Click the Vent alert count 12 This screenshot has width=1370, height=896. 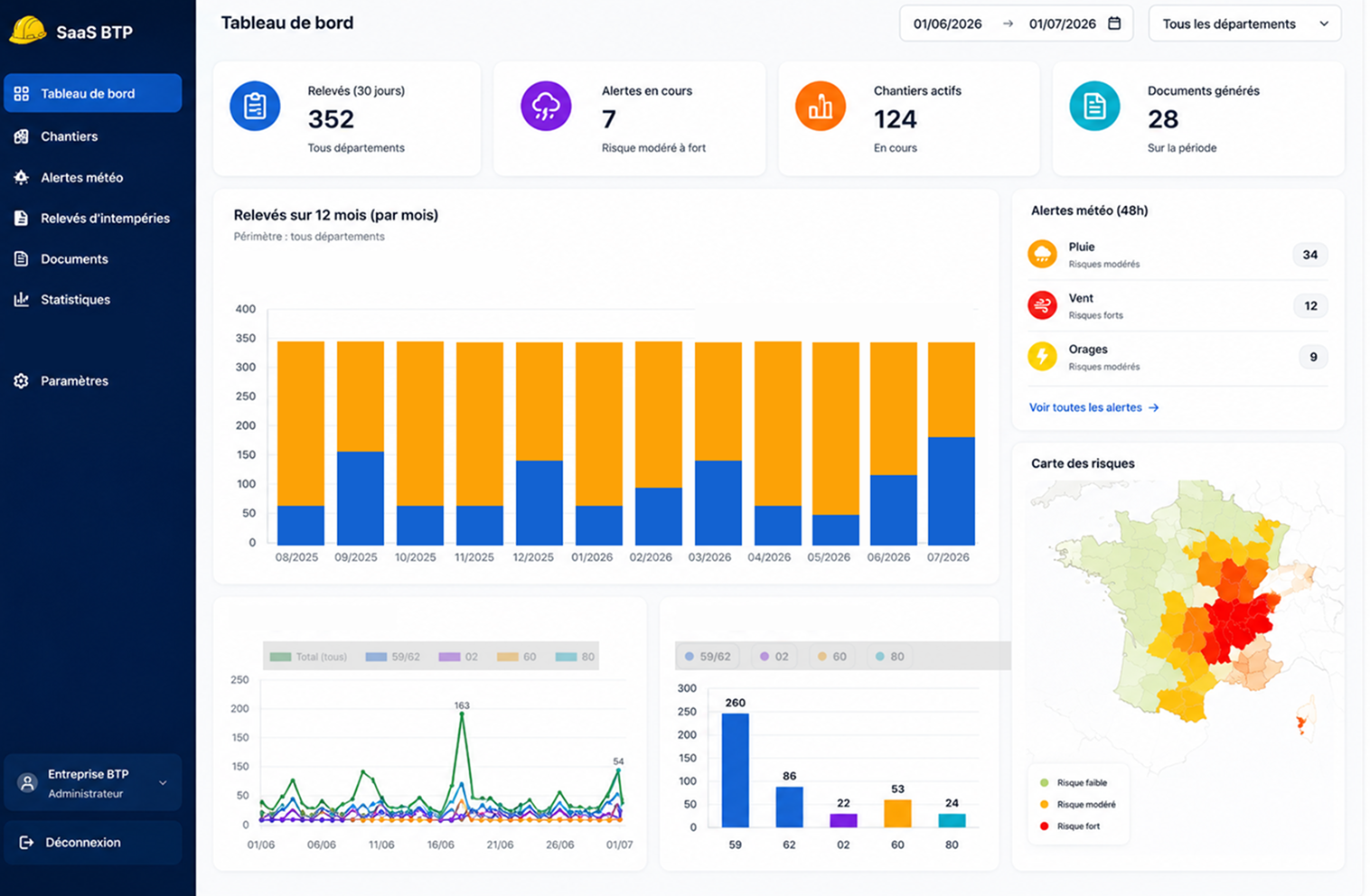pos(1310,306)
